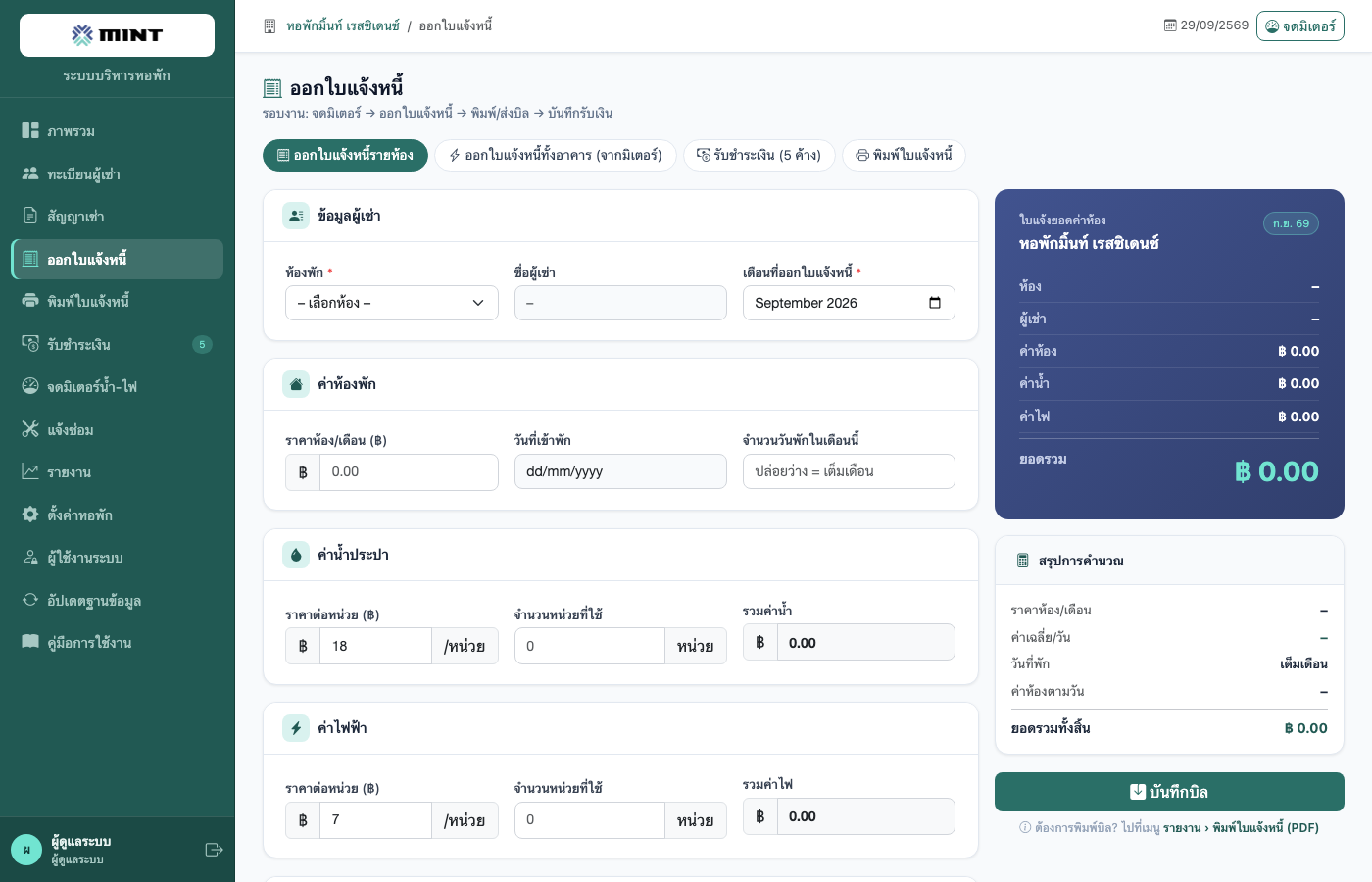Click the electricity units used input
This screenshot has height=882, width=1372.
(590, 819)
